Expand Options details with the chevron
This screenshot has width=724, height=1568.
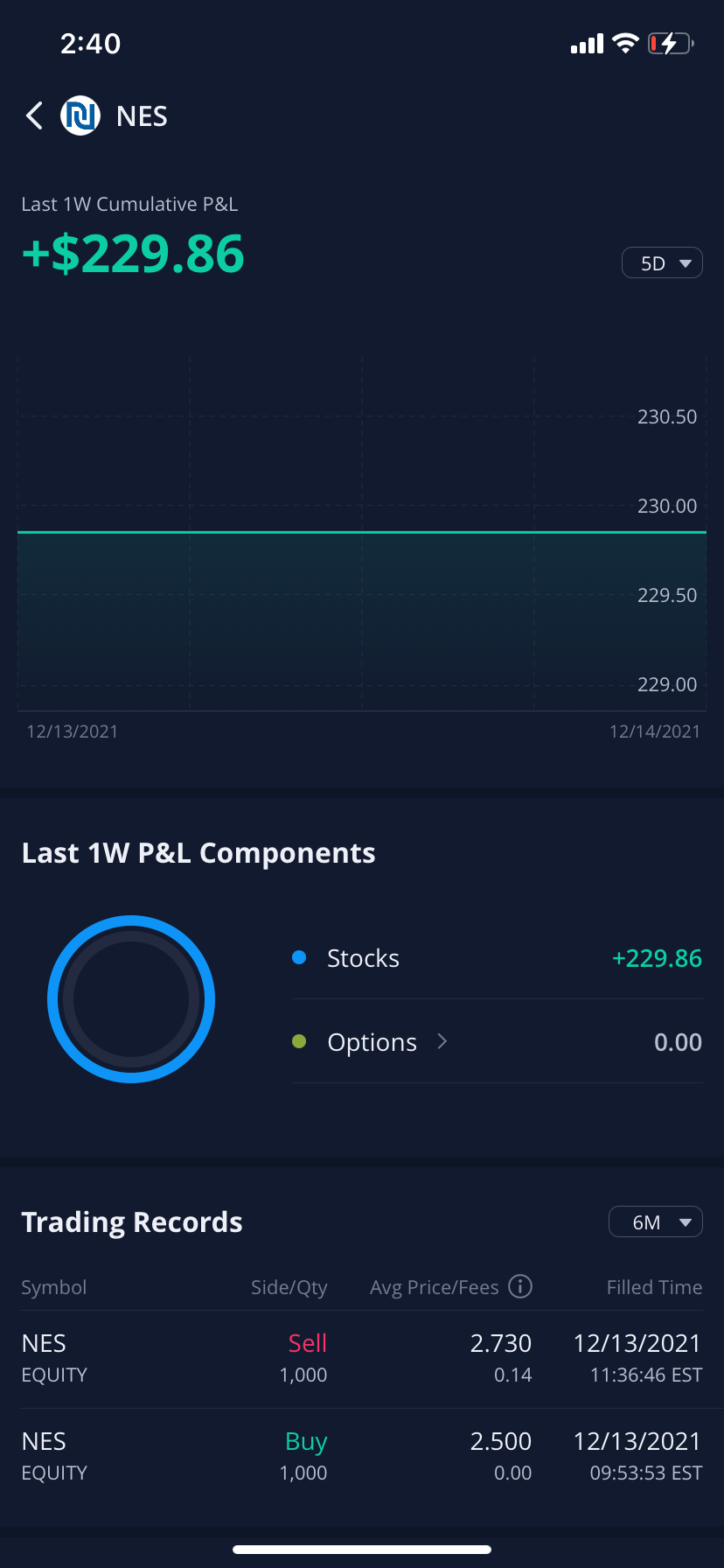click(x=442, y=1041)
